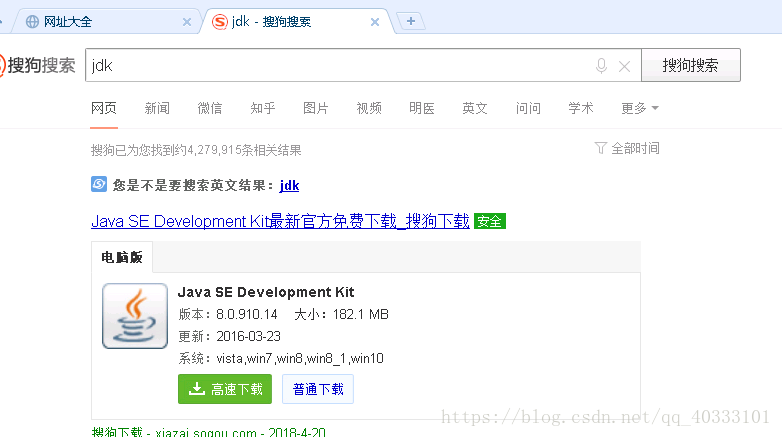The height and width of the screenshot is (437, 782).
Task: Select the 电脑版 tab
Action: coord(122,257)
